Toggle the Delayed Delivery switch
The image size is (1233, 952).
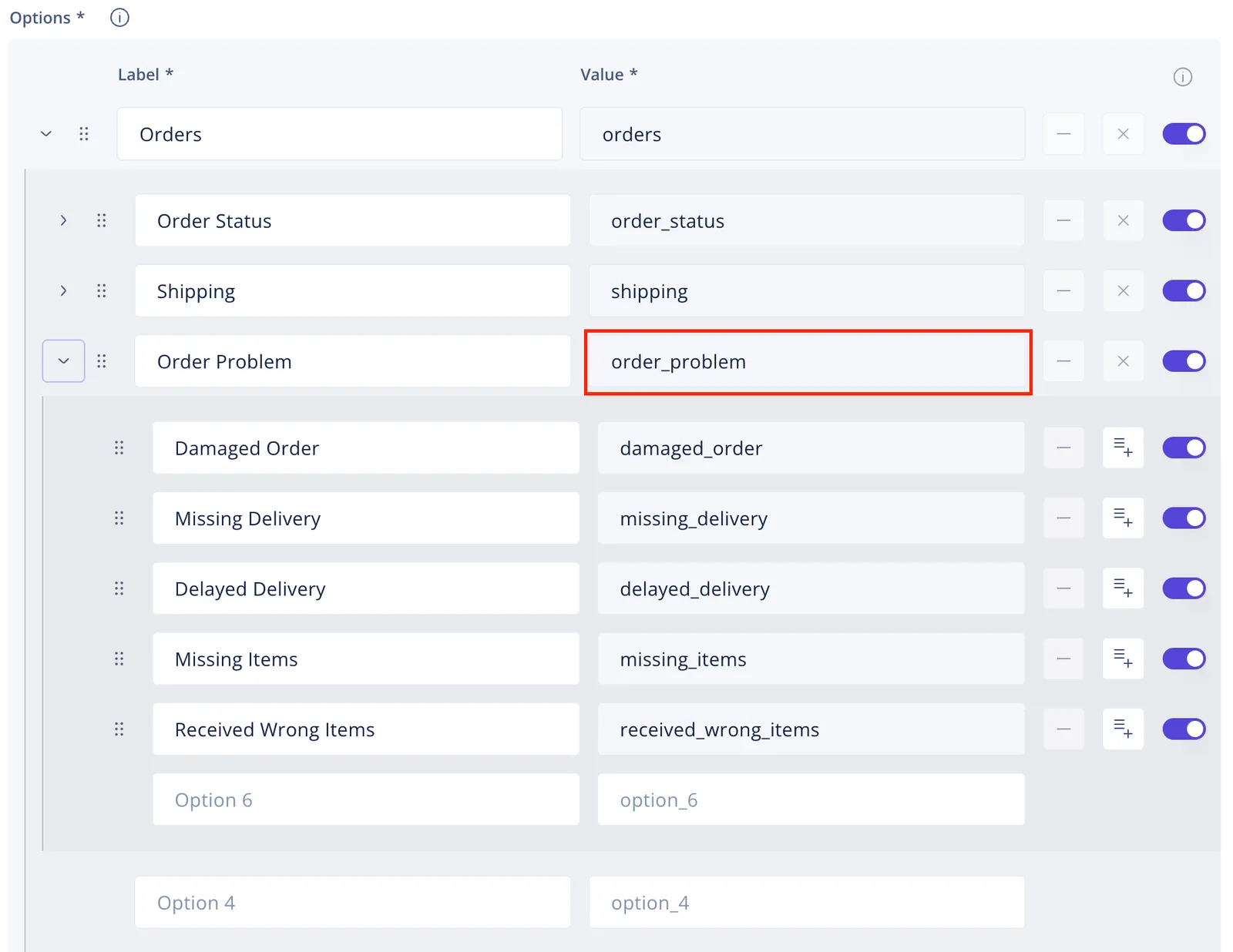[x=1184, y=588]
